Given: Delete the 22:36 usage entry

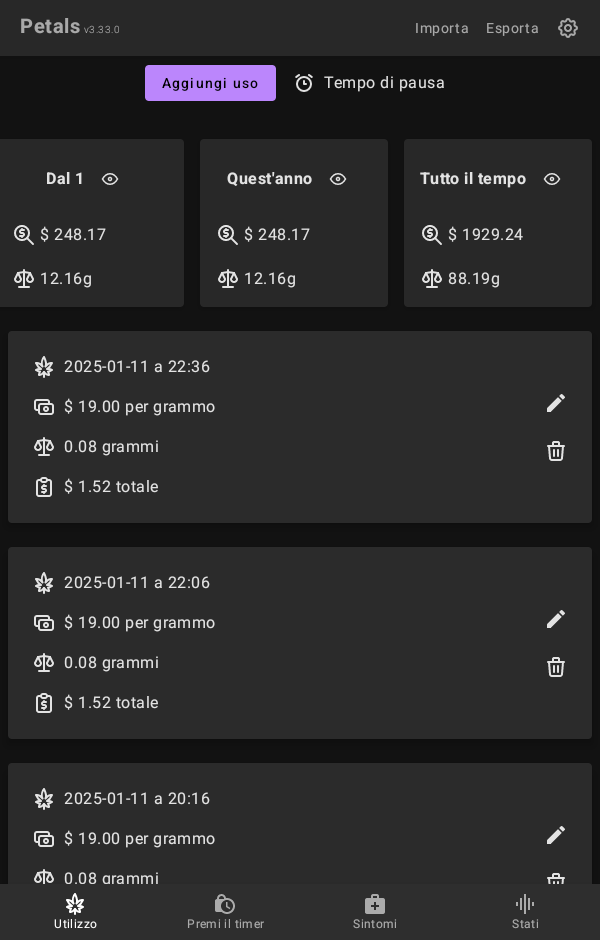Looking at the screenshot, I should tap(556, 451).
